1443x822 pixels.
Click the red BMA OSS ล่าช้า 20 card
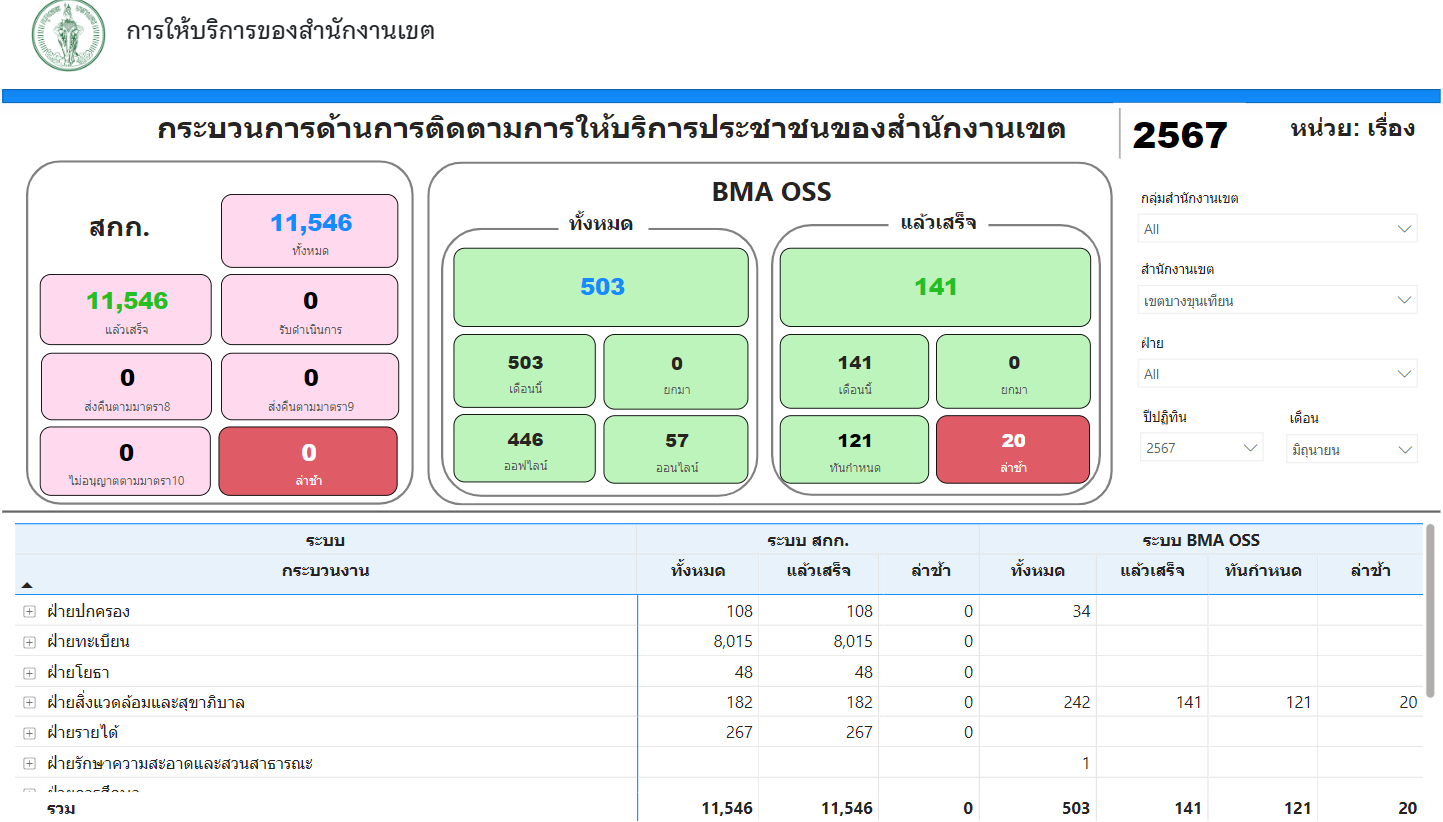(x=1012, y=449)
